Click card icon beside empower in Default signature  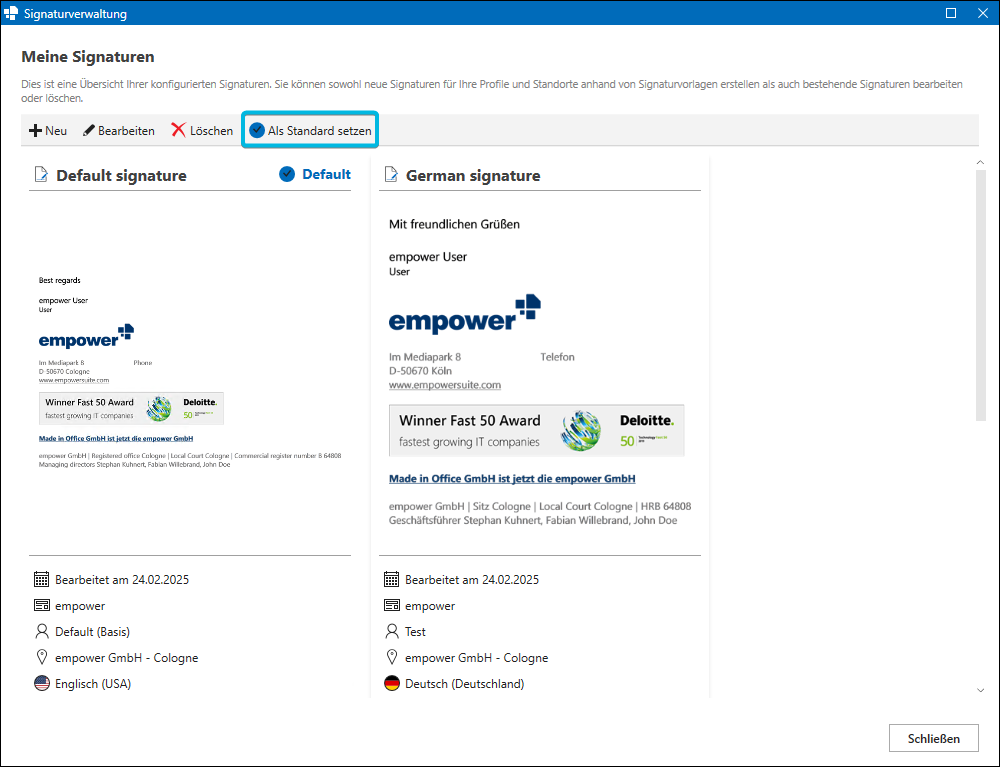pyautogui.click(x=41, y=605)
